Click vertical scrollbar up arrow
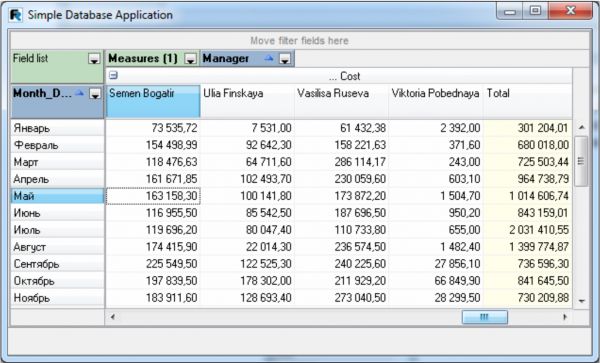This screenshot has height=363, width=600. (x=582, y=127)
